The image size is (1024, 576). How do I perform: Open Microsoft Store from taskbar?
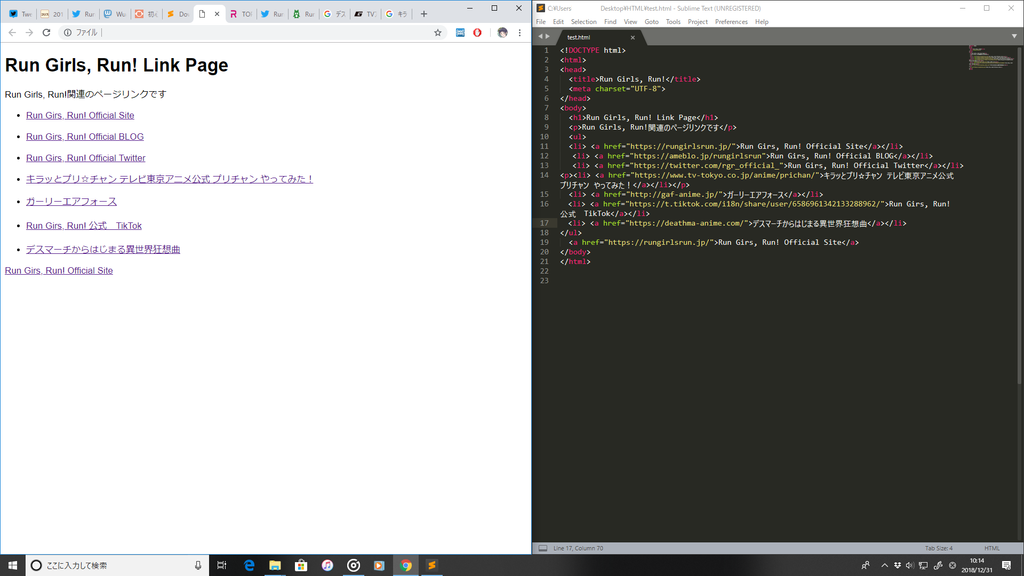301,566
